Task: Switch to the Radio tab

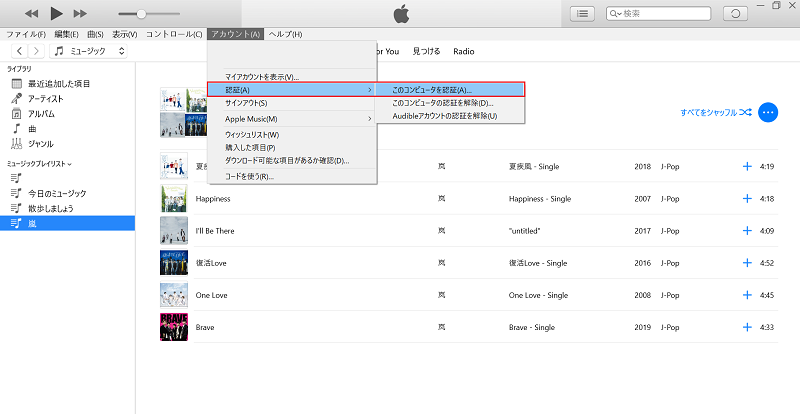Action: click(464, 52)
